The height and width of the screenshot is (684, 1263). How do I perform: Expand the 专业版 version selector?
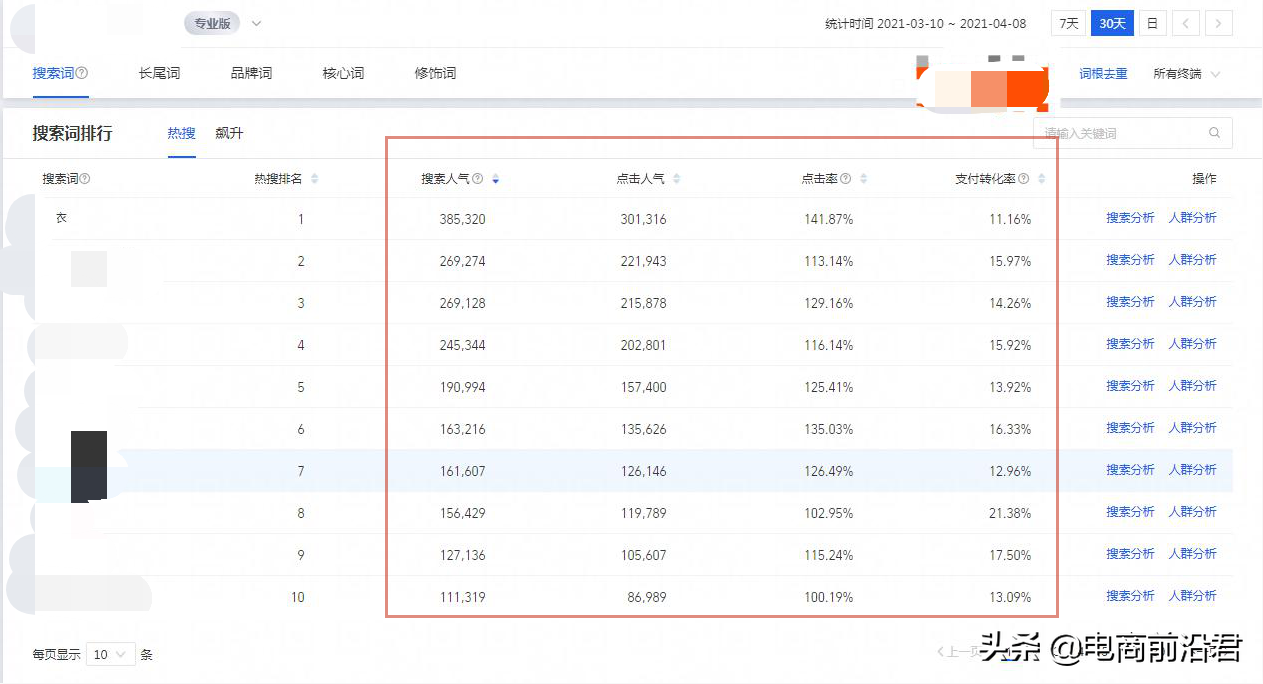256,22
